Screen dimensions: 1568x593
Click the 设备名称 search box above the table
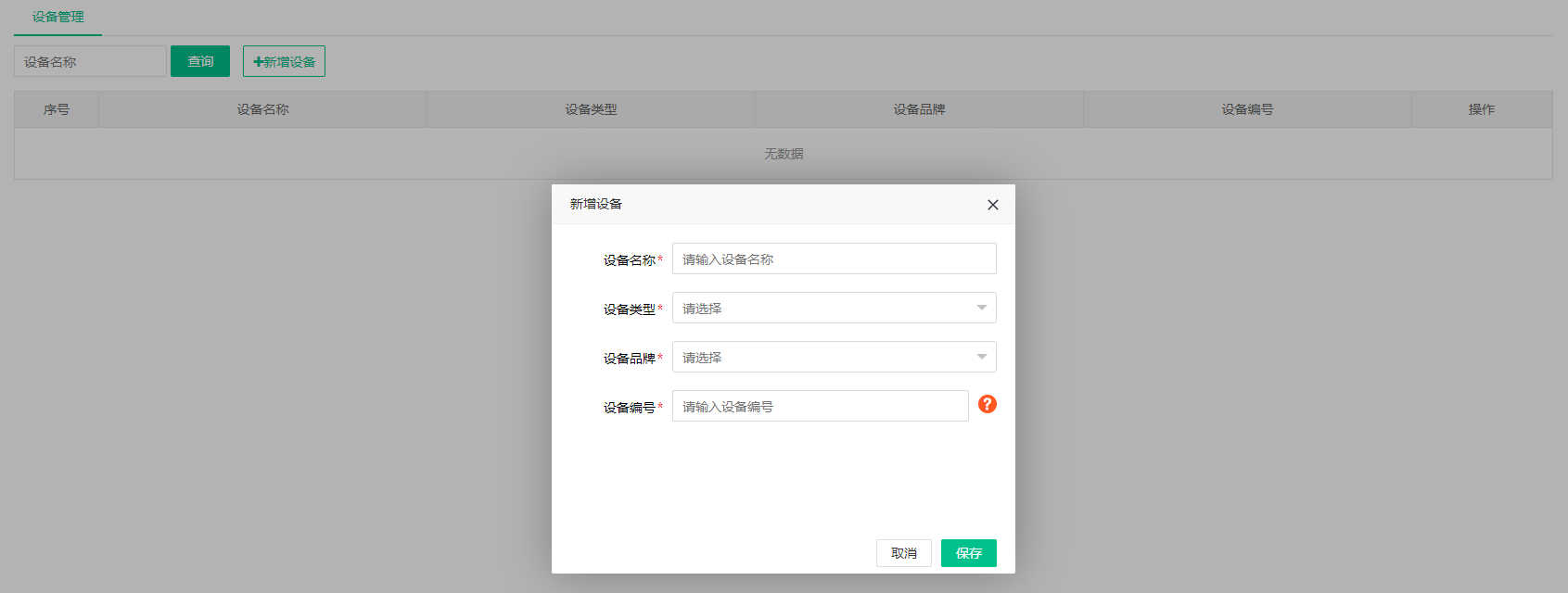click(90, 61)
